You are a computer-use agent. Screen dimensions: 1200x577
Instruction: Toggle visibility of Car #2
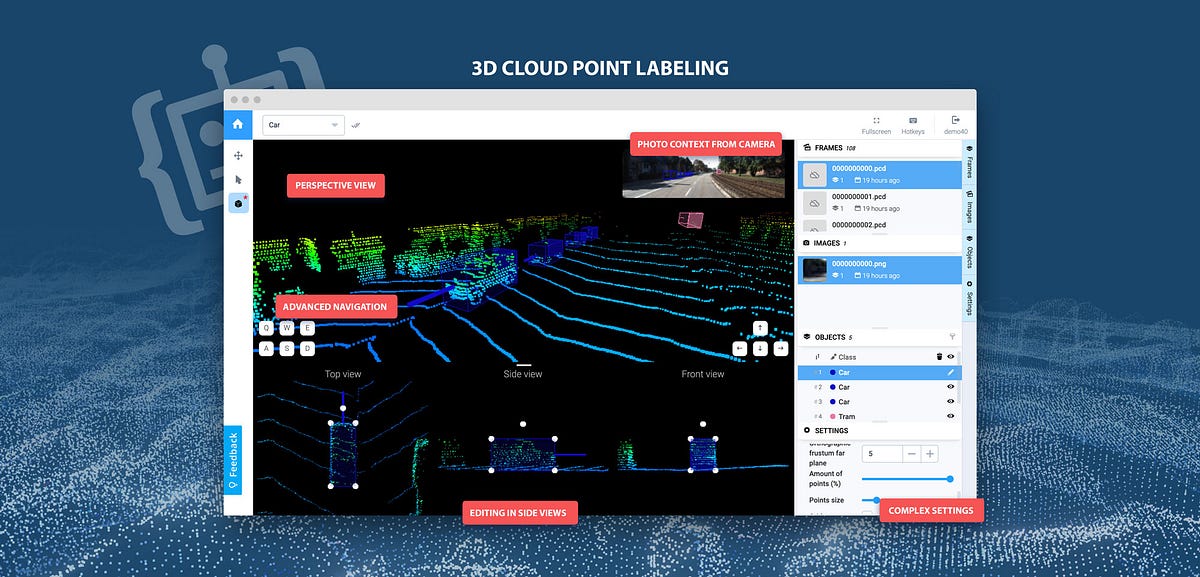click(949, 386)
